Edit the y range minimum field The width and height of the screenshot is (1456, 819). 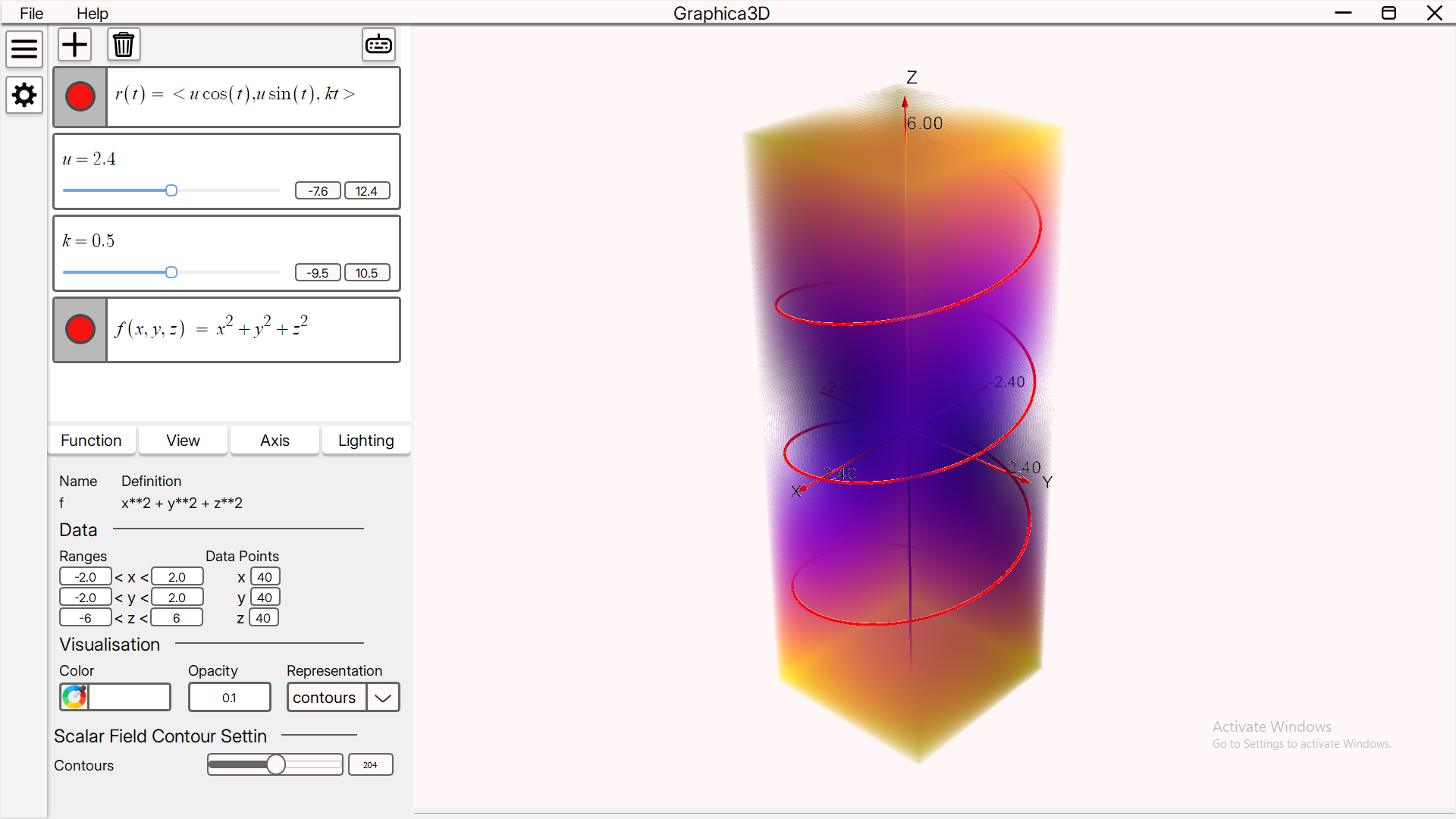tap(86, 598)
